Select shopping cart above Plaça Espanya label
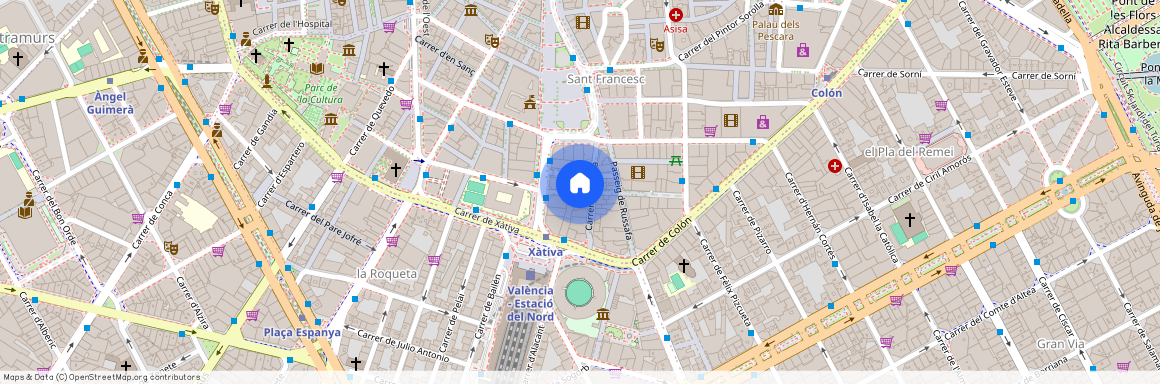 click(252, 314)
